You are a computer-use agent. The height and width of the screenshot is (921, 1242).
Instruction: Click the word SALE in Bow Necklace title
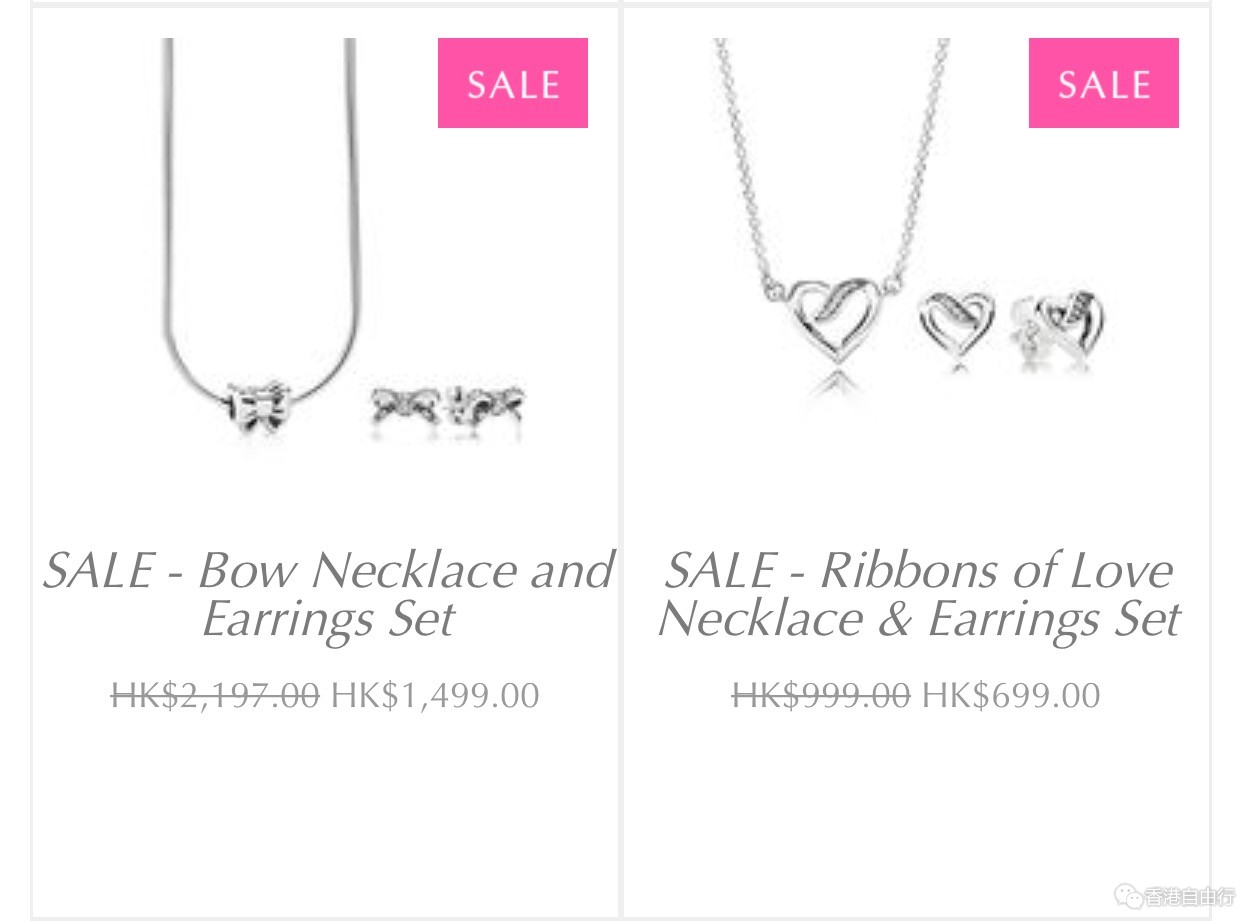(98, 571)
